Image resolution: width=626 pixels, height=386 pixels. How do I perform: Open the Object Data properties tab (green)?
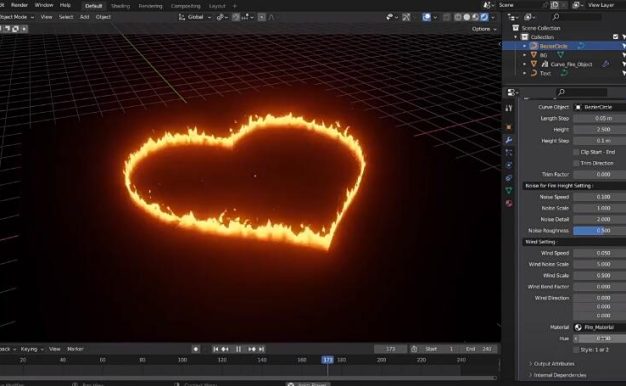pyautogui.click(x=509, y=190)
